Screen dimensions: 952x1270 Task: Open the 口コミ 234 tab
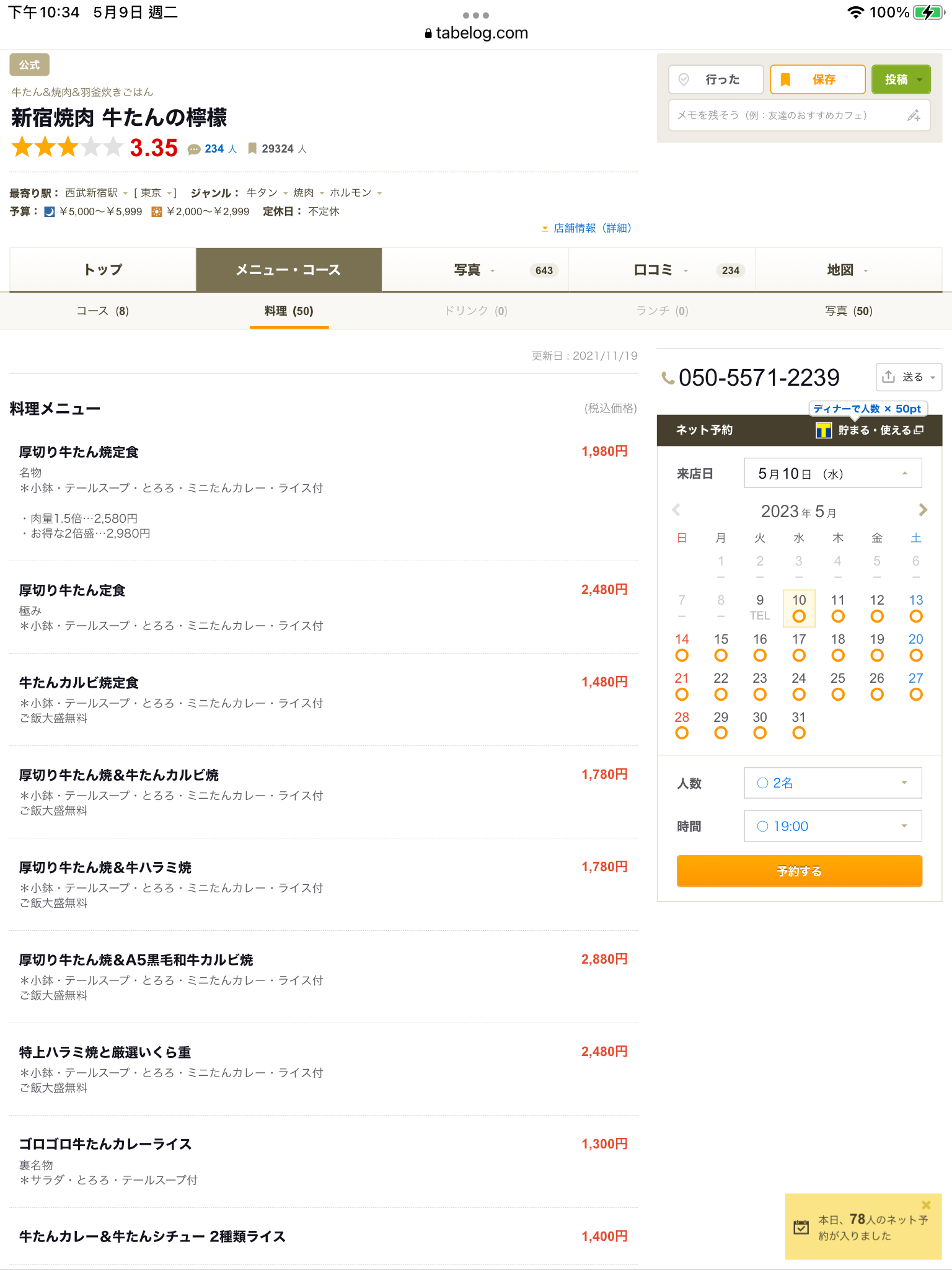click(662, 270)
